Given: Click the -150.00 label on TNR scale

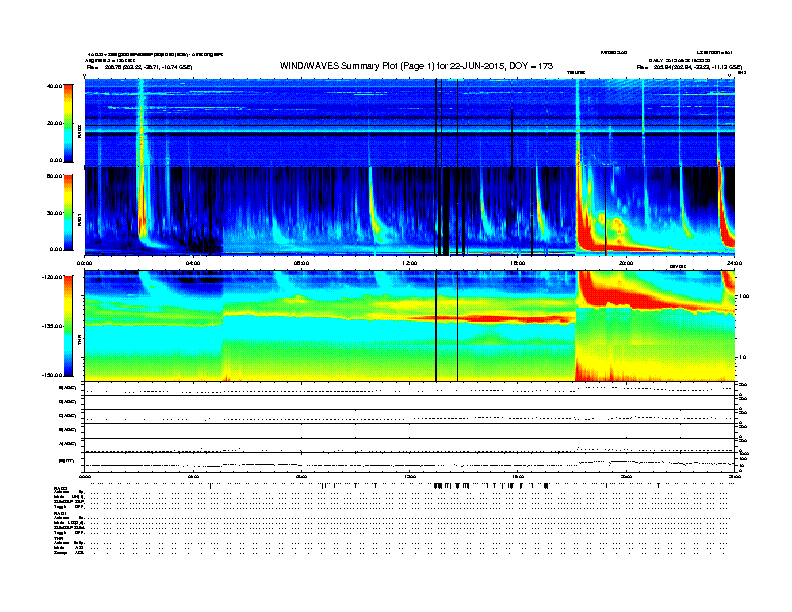Looking at the screenshot, I should point(53,375).
